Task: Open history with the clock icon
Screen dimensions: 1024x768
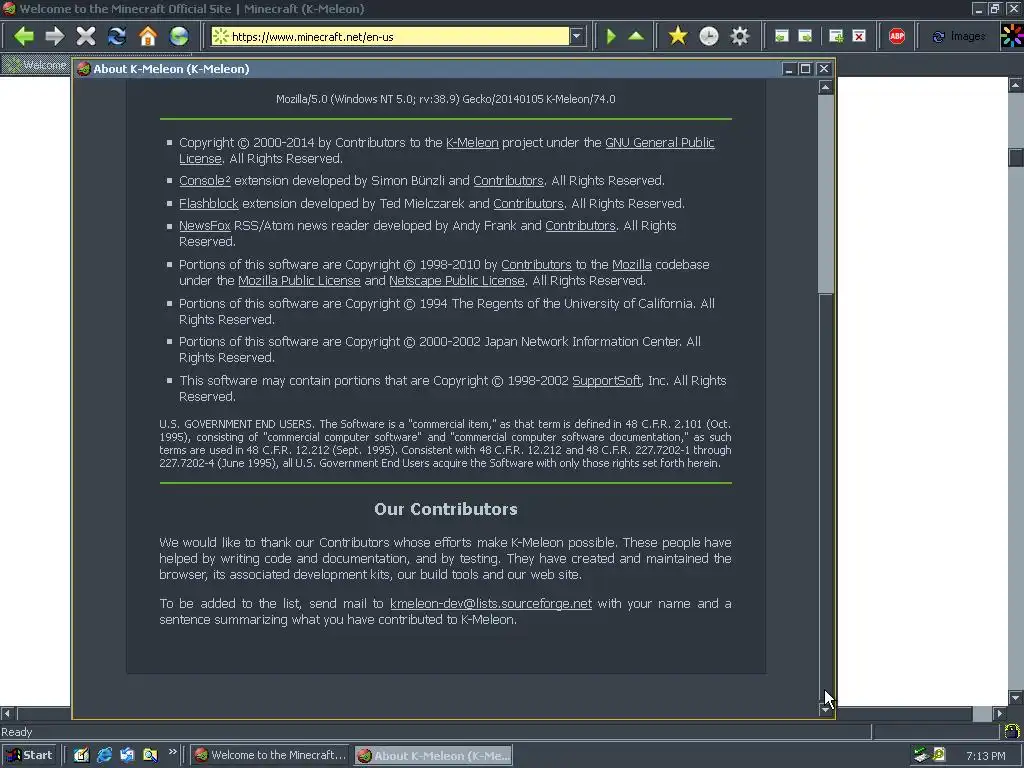Action: [709, 36]
